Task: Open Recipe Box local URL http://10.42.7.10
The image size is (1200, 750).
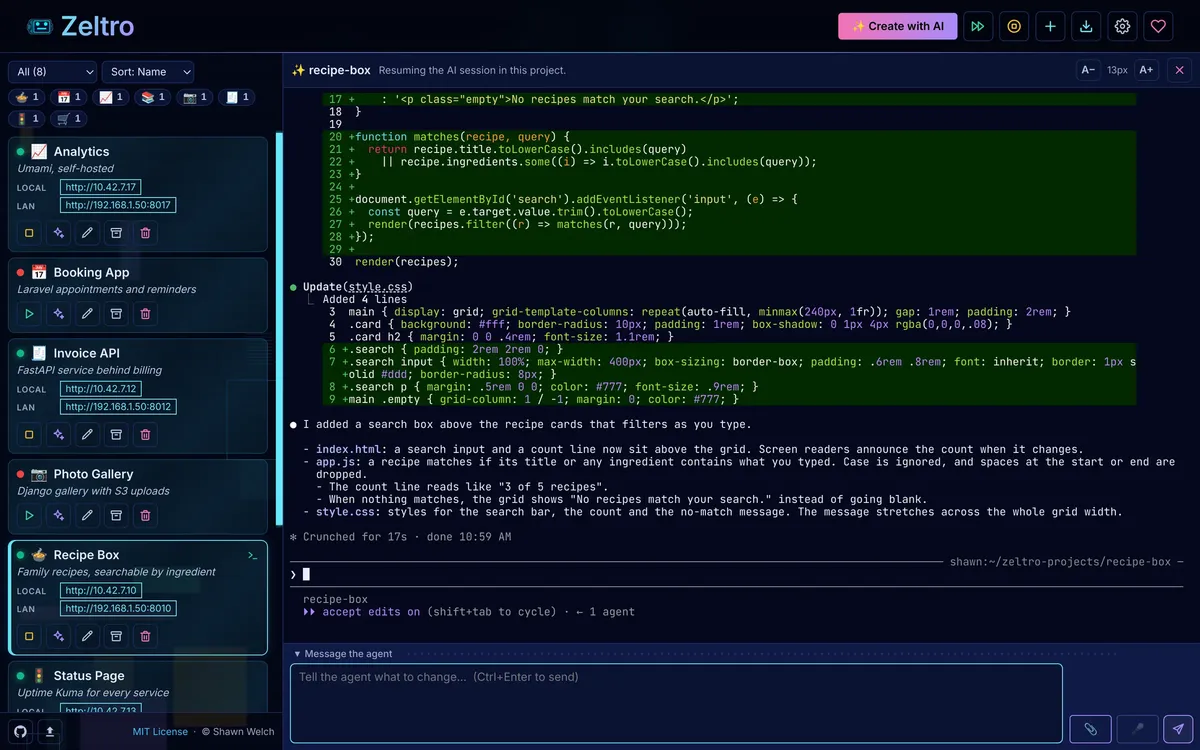Action: [x=101, y=591]
